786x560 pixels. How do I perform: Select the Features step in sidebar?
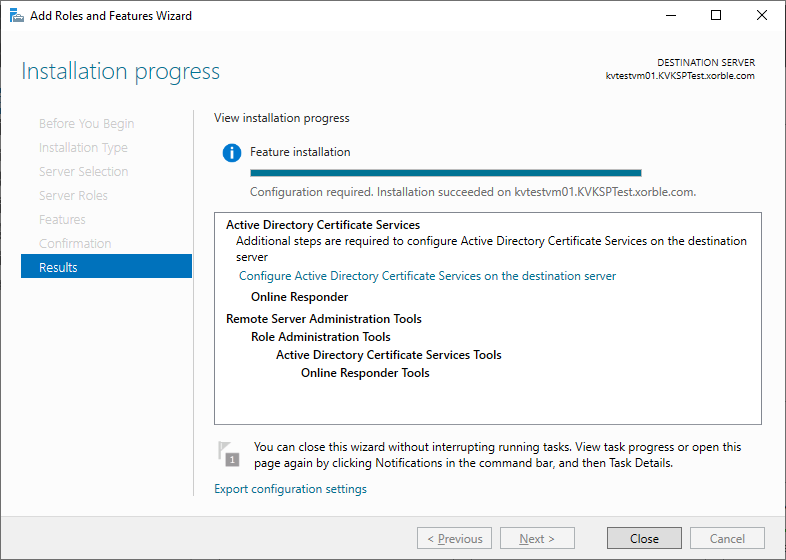point(62,220)
